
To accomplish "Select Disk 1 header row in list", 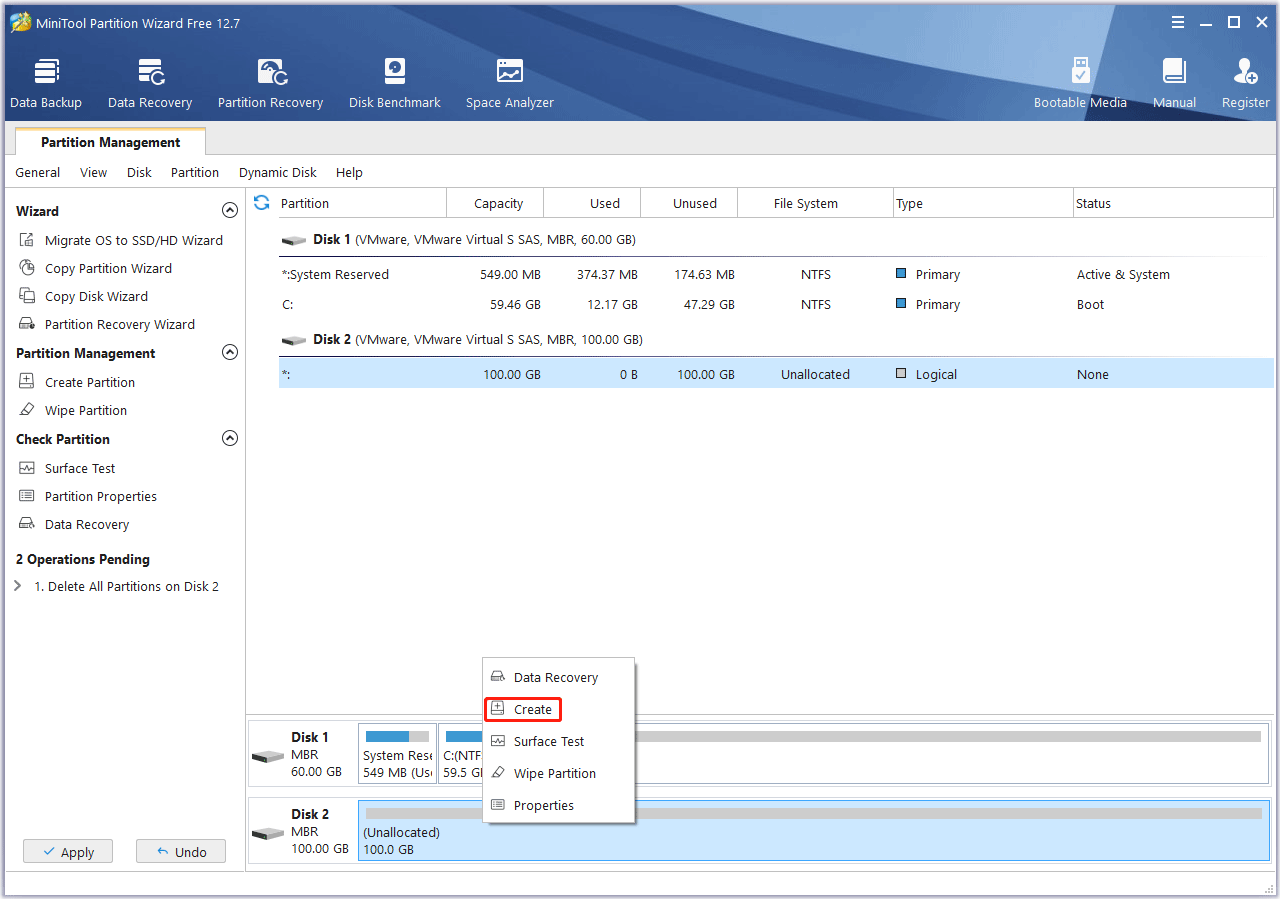I will [776, 240].
